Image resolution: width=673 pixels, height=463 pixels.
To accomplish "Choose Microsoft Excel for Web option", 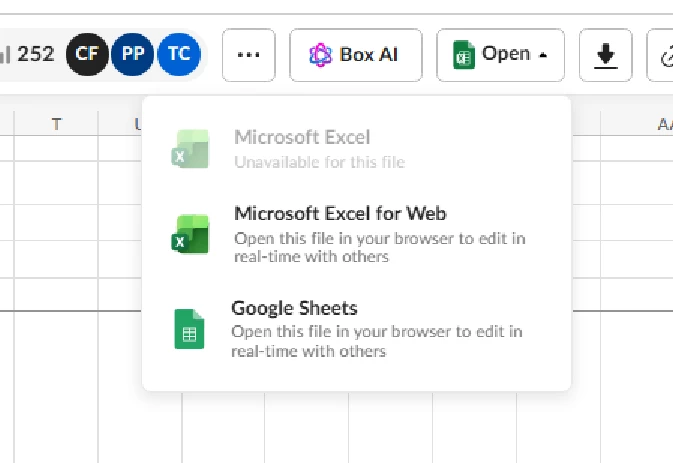I will point(356,234).
